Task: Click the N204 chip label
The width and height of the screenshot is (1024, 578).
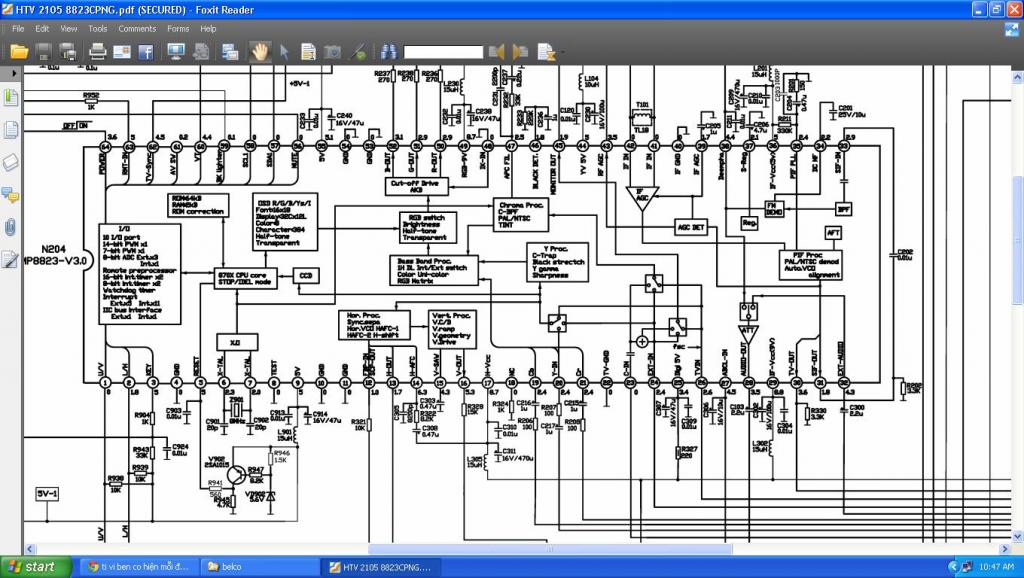Action: click(54, 249)
